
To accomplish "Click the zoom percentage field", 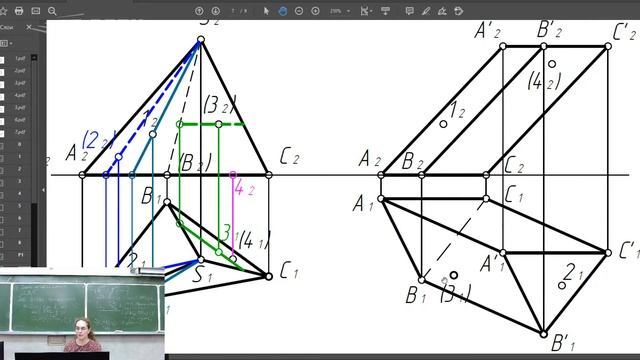I will pos(336,11).
